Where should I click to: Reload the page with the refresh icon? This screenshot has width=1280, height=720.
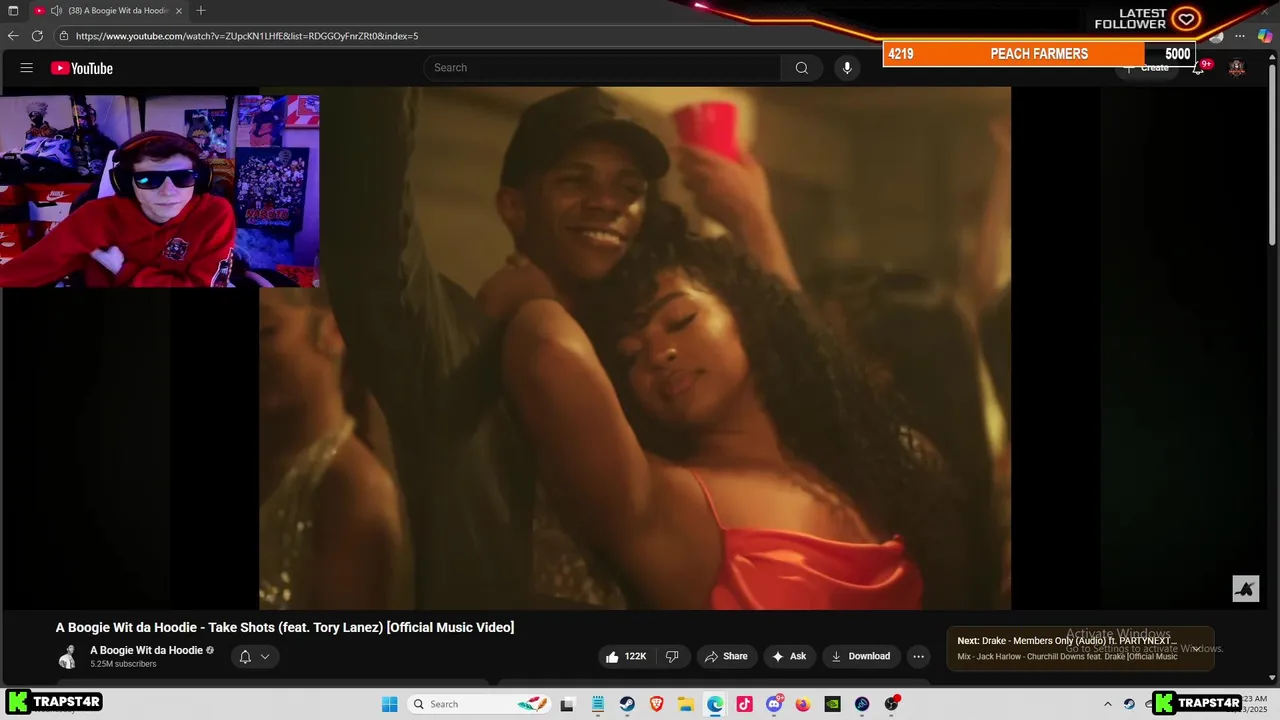[x=37, y=36]
